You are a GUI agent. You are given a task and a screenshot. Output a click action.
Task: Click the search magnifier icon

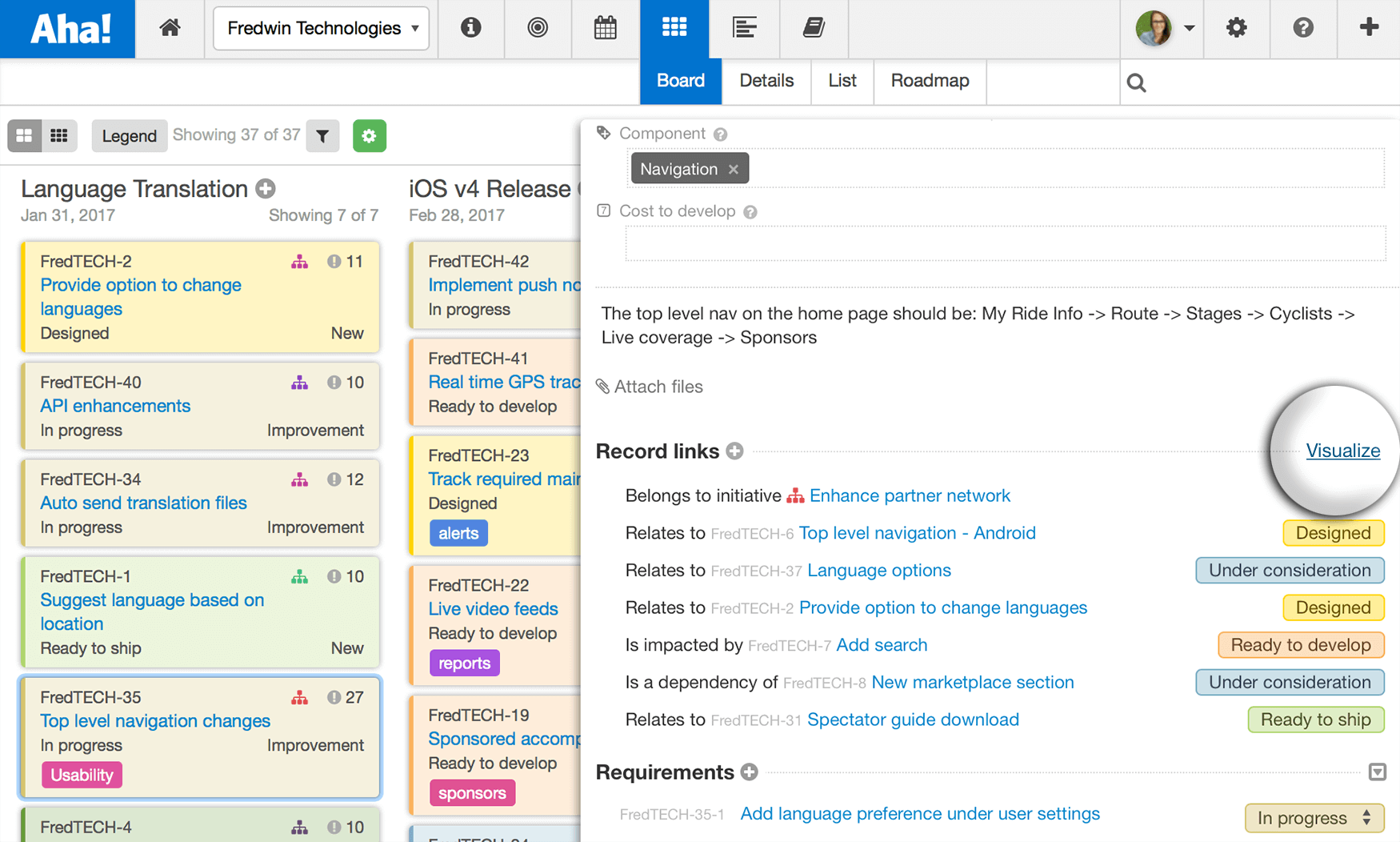pos(1136,82)
